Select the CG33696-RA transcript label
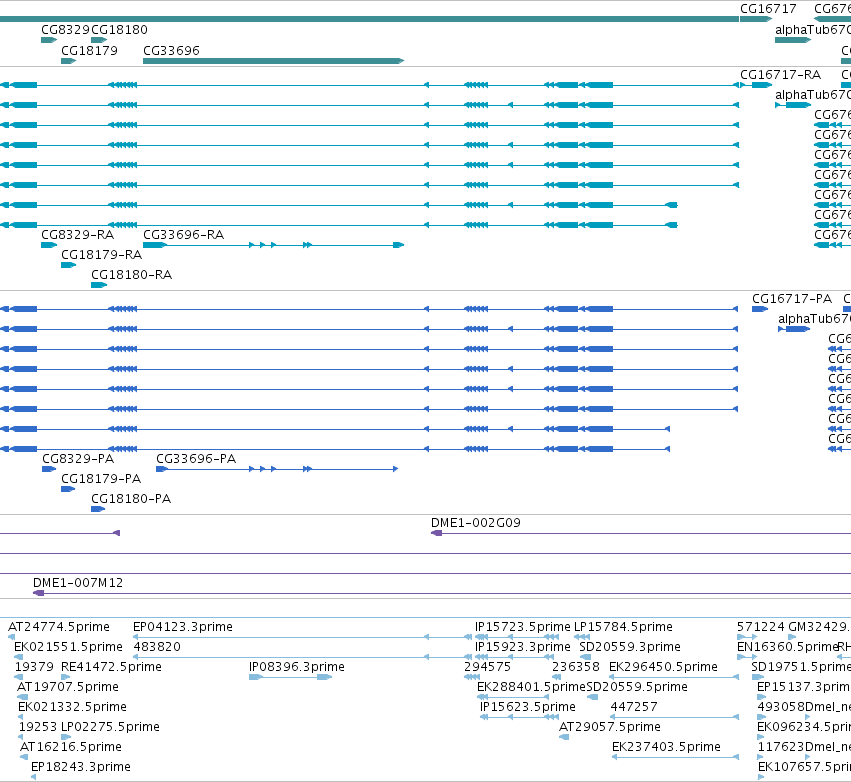Screen dimensions: 851x782 (183, 235)
